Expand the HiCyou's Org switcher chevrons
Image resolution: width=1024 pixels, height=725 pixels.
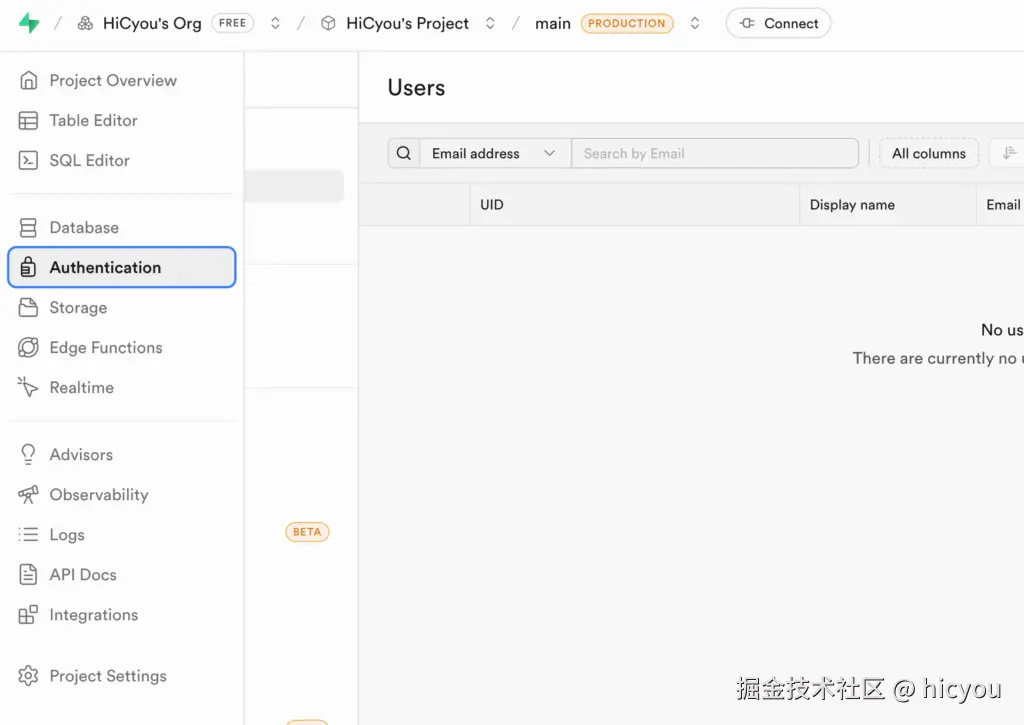pyautogui.click(x=275, y=23)
